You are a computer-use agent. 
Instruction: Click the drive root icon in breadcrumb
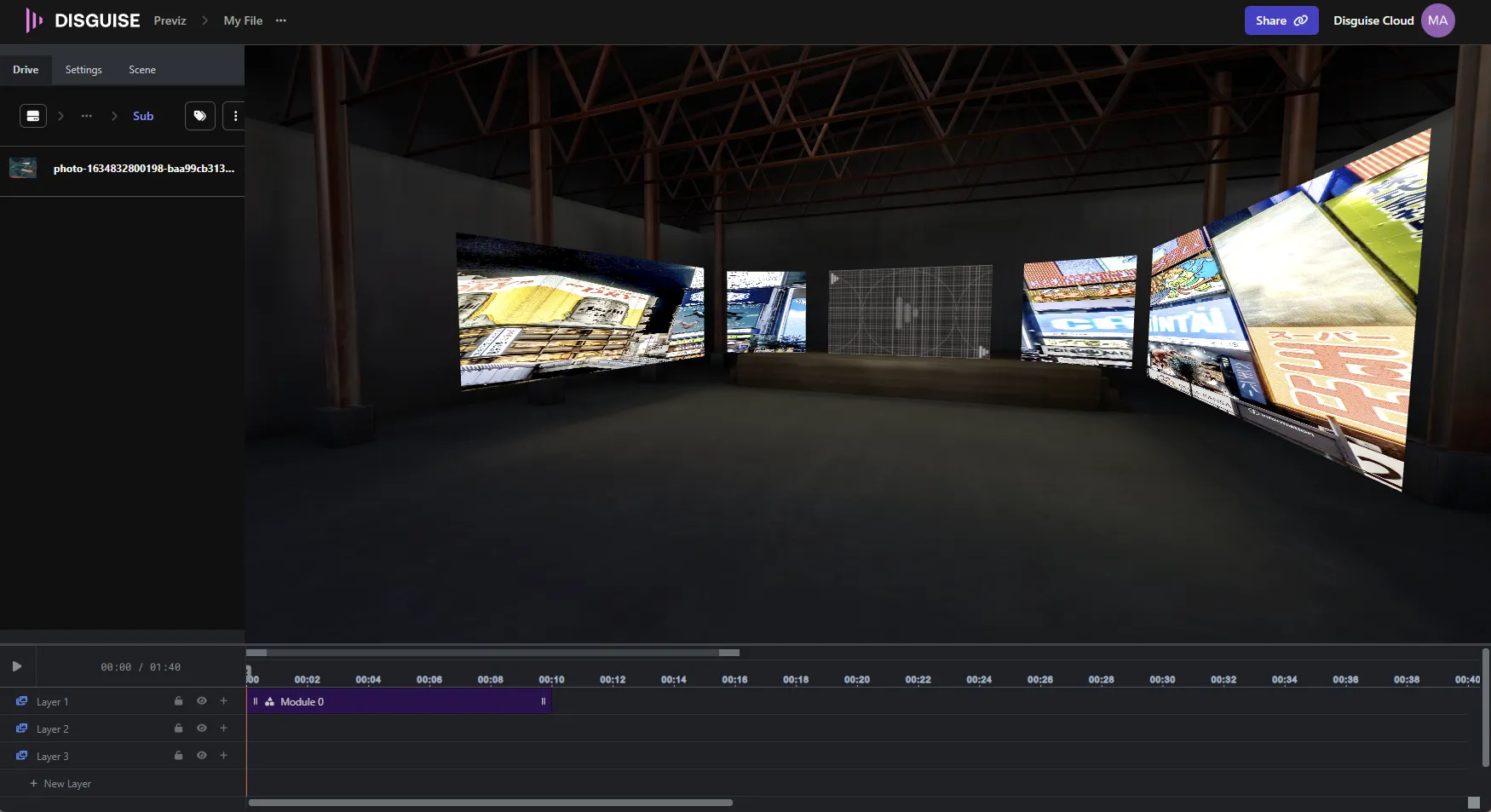33,116
